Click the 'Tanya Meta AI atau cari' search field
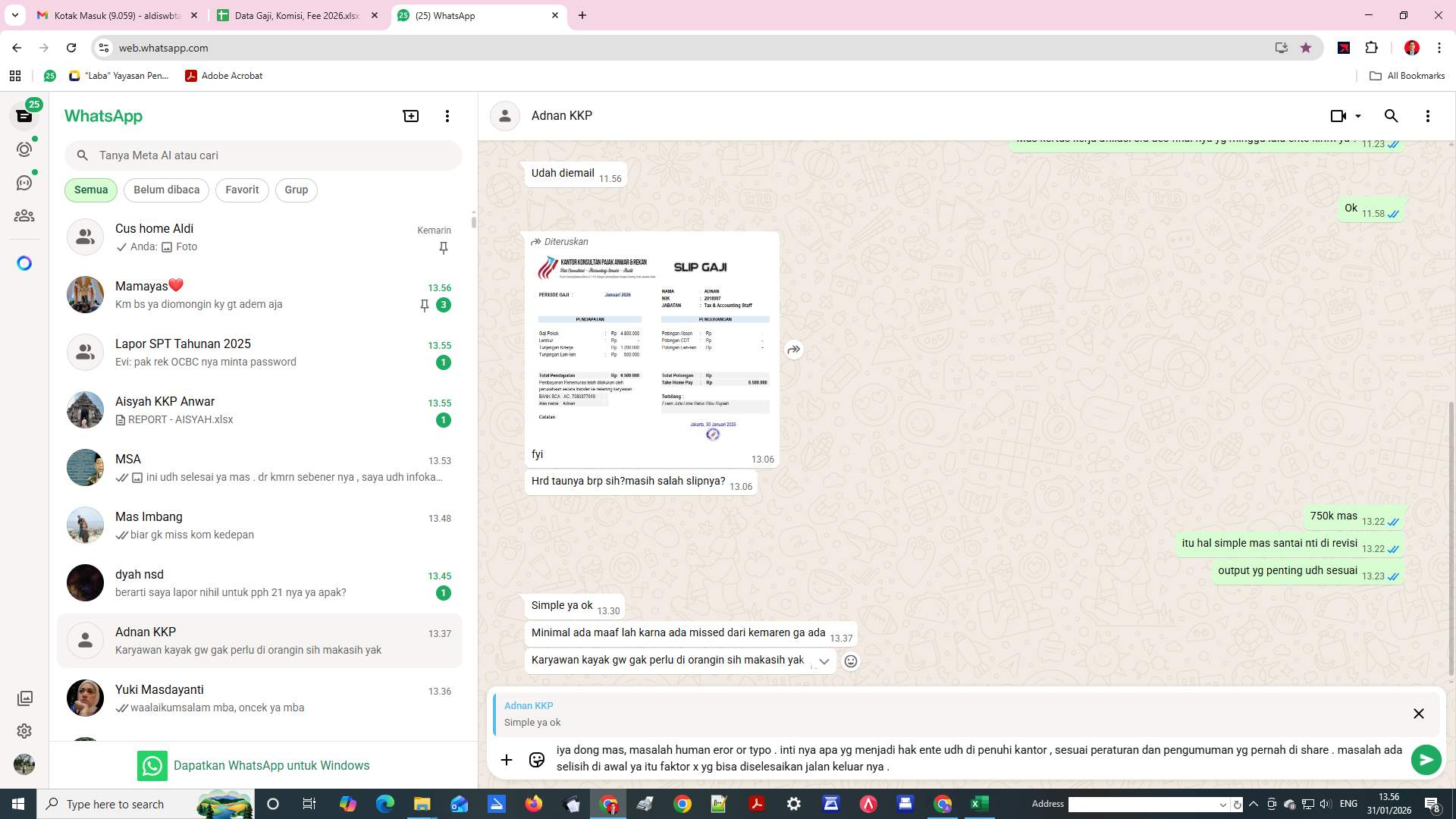This screenshot has width=1456, height=819. [x=263, y=155]
